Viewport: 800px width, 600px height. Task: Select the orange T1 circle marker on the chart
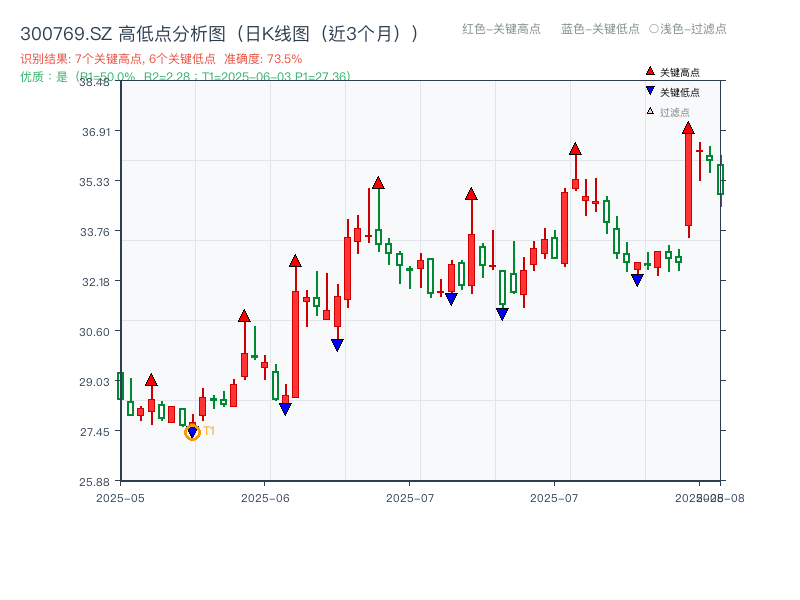[x=192, y=431]
